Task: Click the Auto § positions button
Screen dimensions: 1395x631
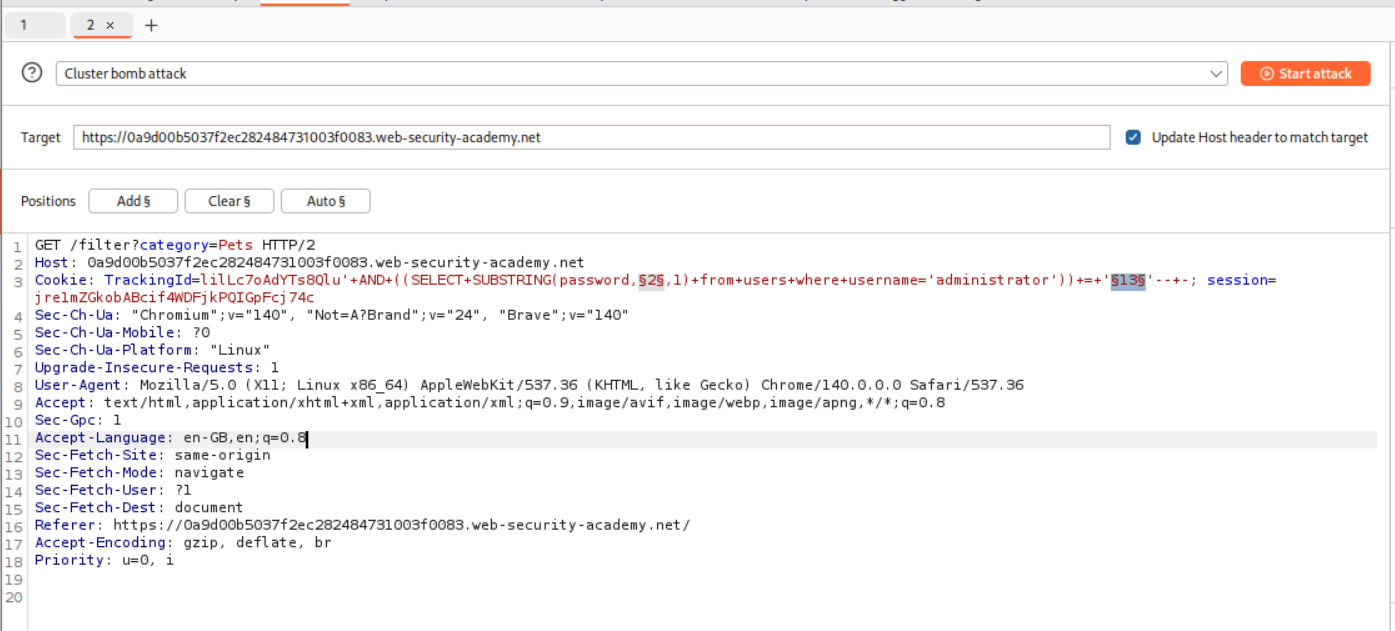Action: click(325, 201)
